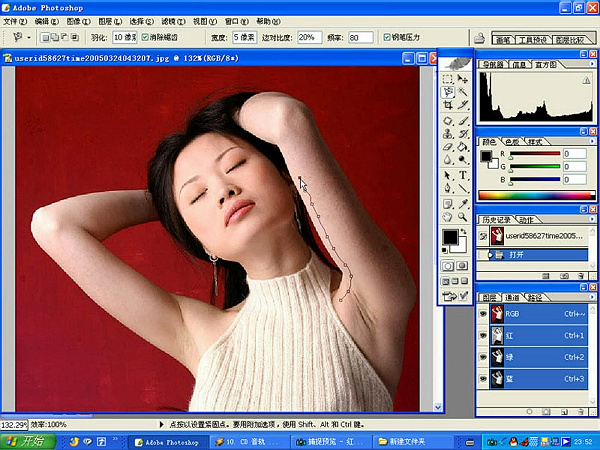Select the Magic Wand tool
Viewport: 600px width, 450px height.
463,92
